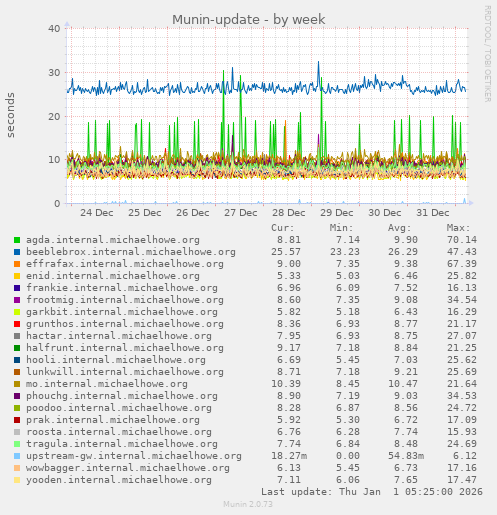Click the yooden pale yellow swatch

click(x=17, y=480)
